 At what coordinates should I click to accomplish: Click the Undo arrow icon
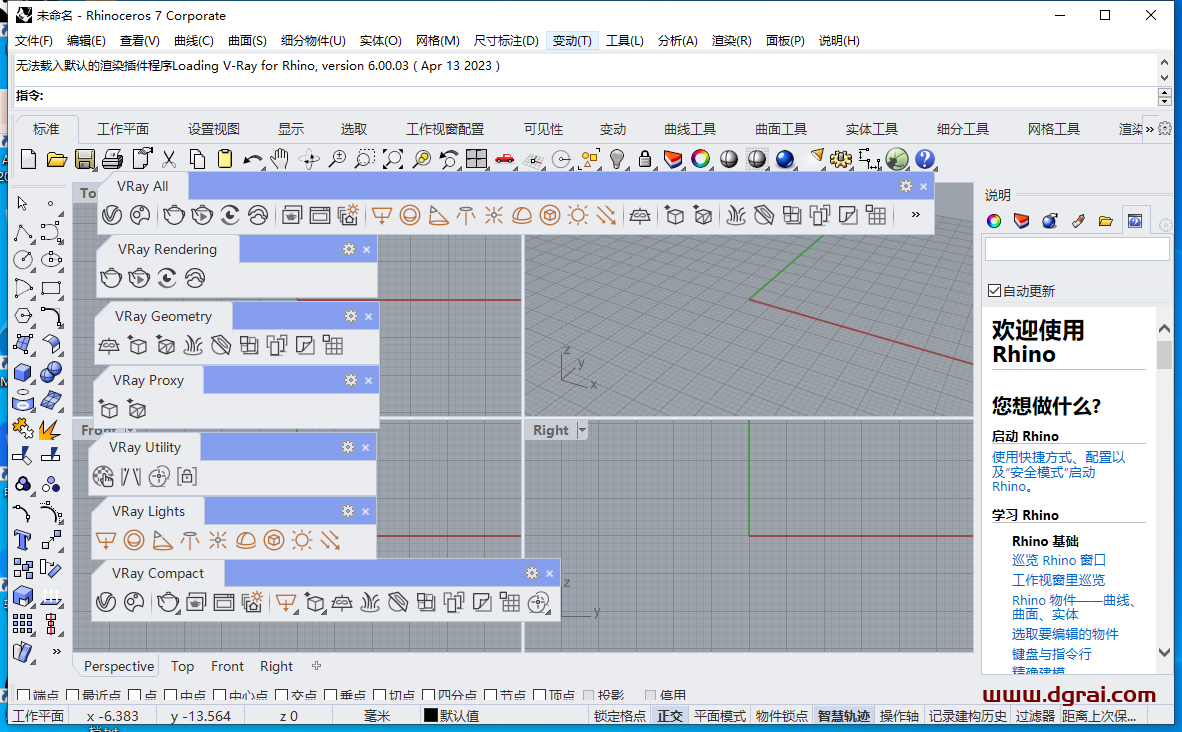point(253,159)
